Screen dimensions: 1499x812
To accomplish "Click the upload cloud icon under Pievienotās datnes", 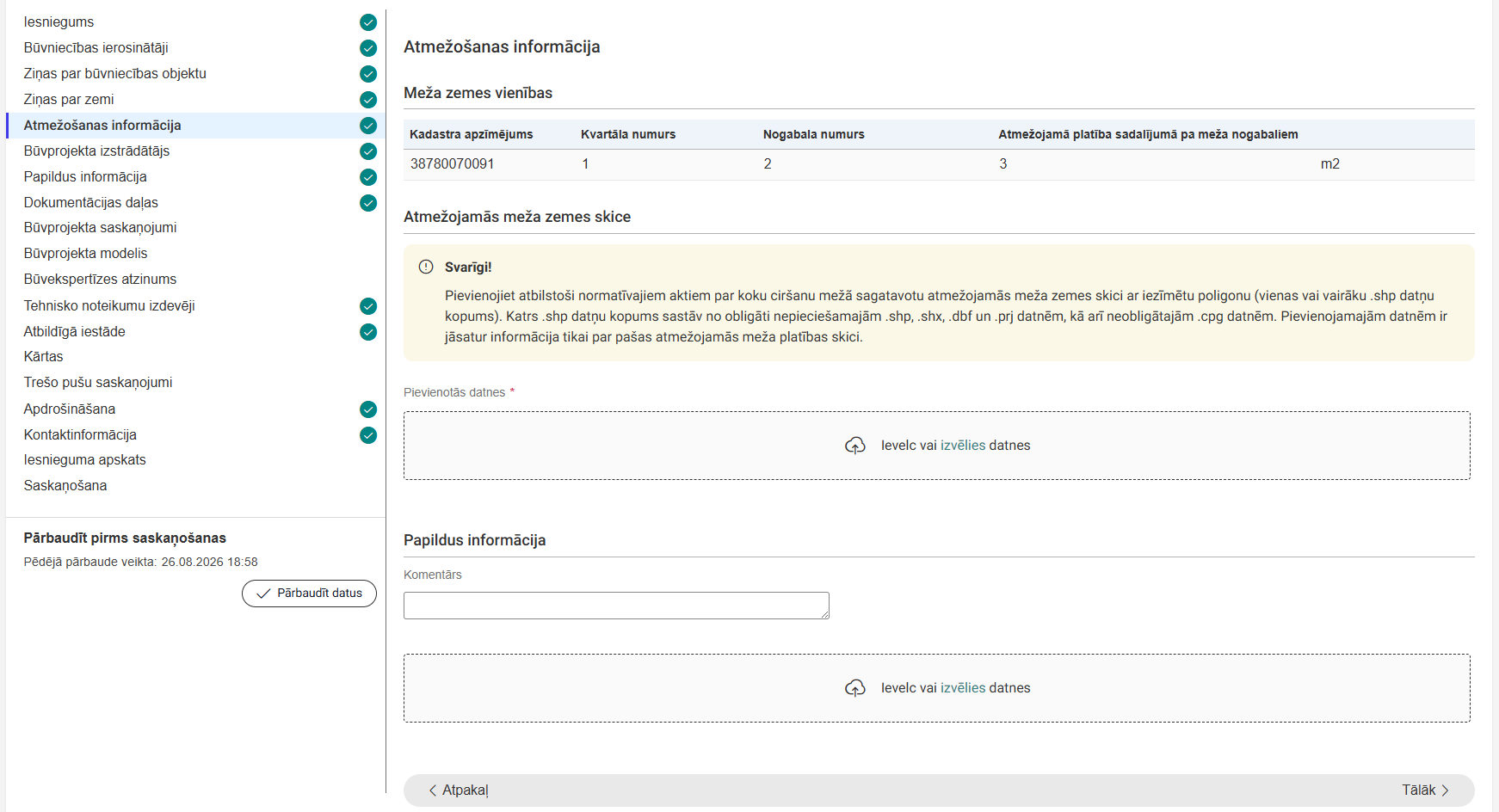I will [855, 446].
